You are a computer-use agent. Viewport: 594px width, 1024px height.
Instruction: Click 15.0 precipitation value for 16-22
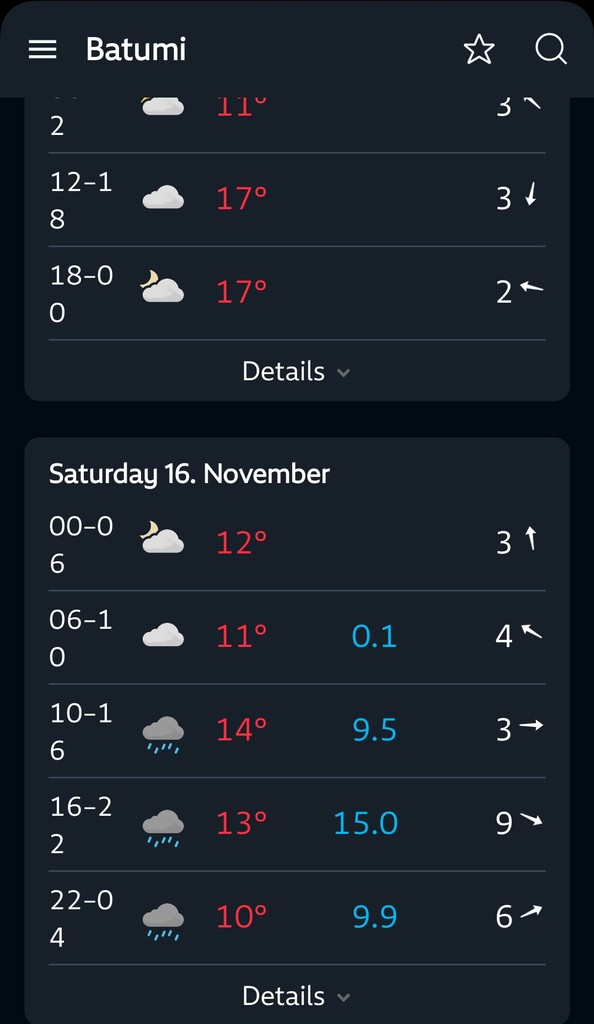366,823
